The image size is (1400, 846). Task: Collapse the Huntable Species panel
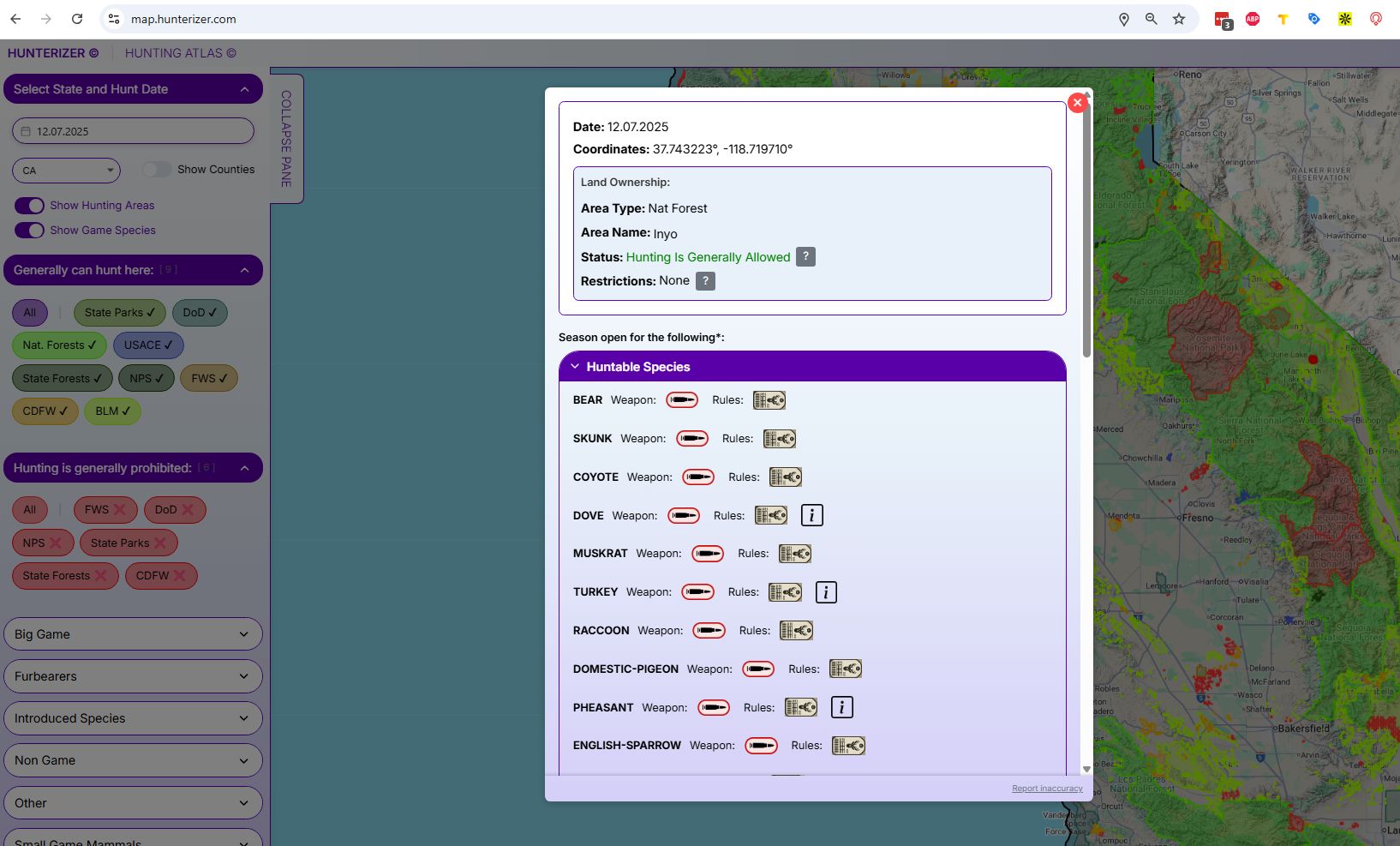[574, 366]
